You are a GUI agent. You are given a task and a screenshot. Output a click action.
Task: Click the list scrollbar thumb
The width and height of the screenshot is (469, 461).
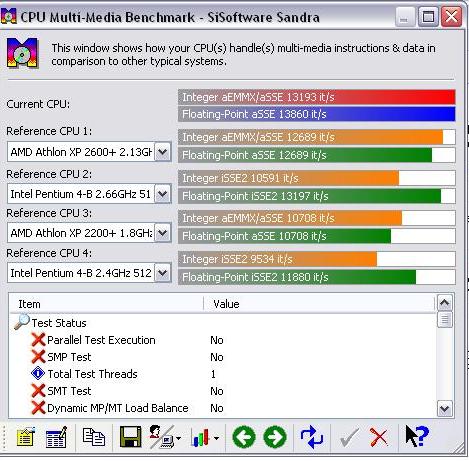(445, 320)
